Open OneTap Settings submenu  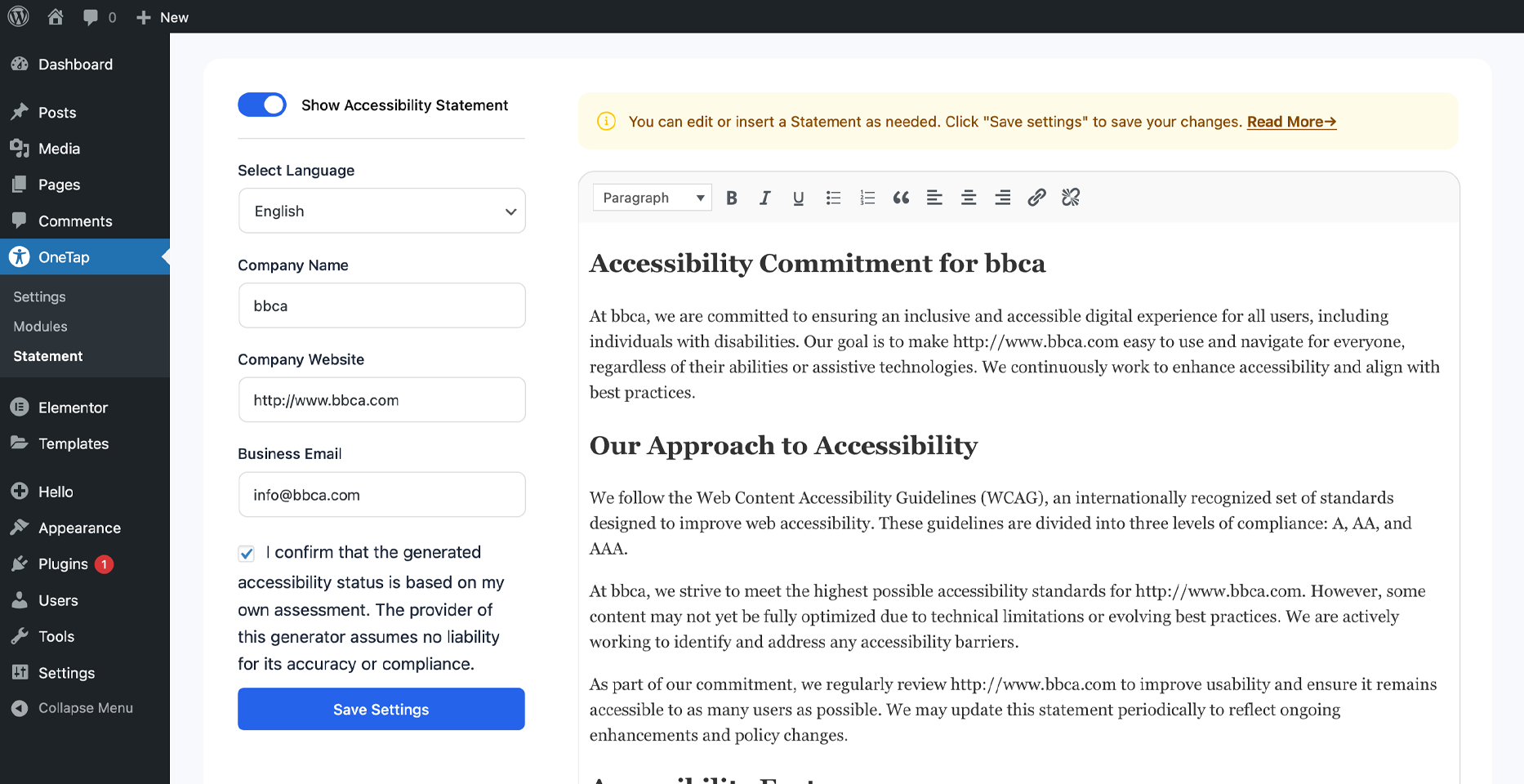coord(39,296)
